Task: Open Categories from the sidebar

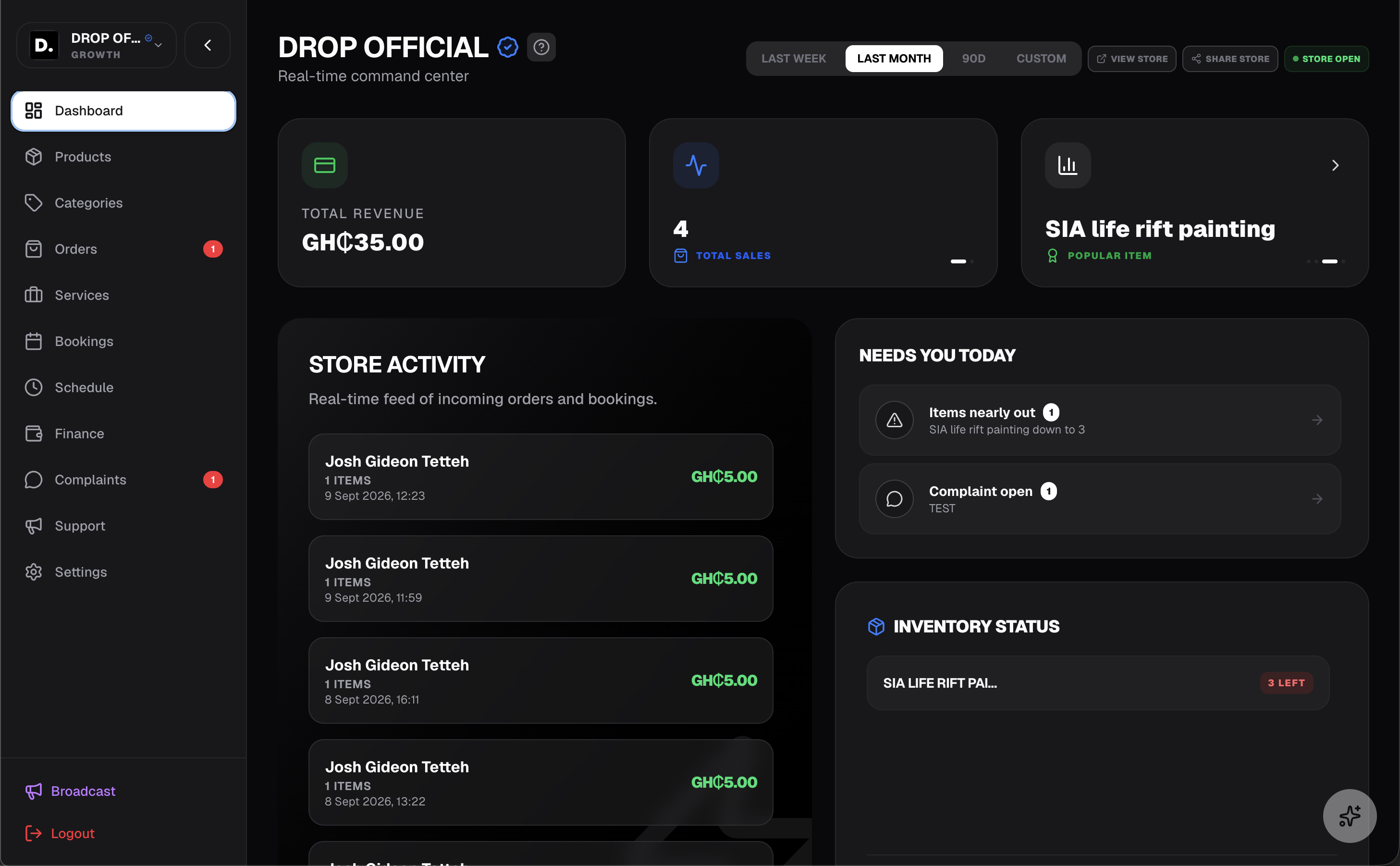Action: coord(123,203)
